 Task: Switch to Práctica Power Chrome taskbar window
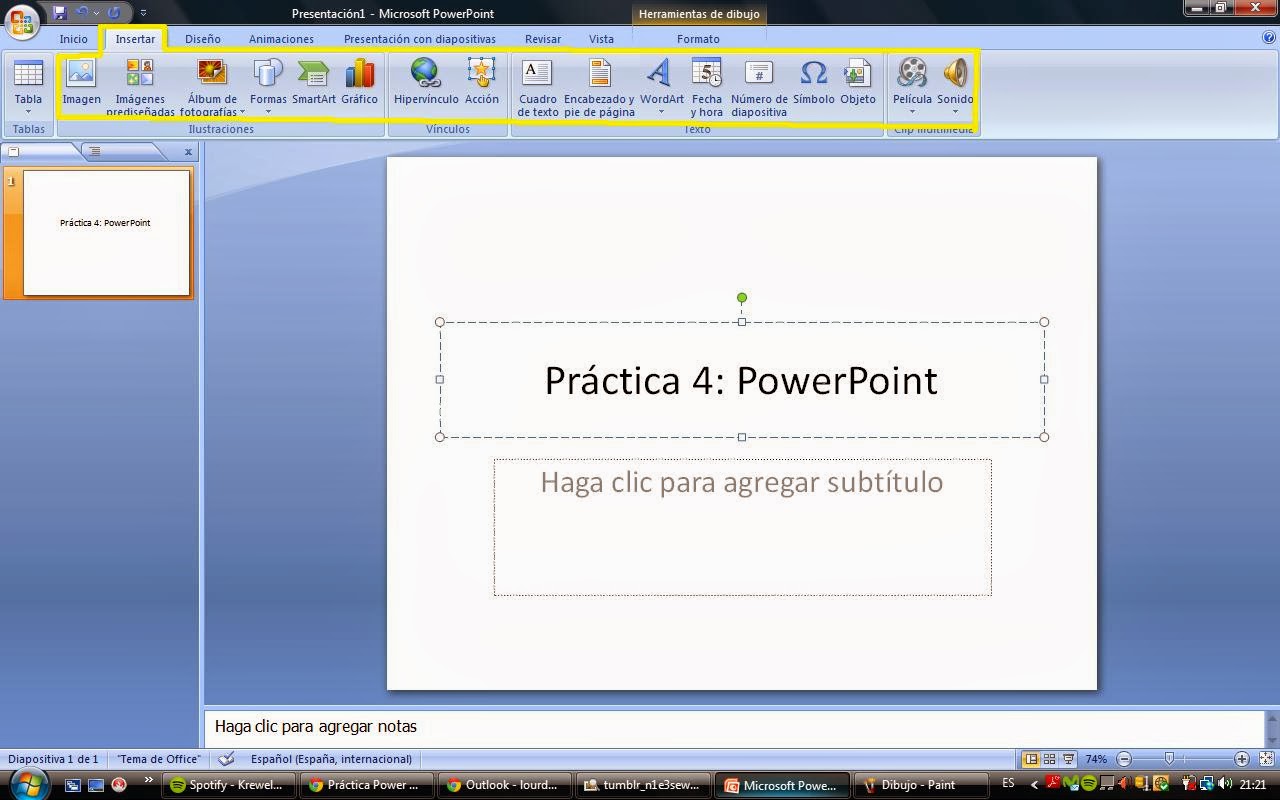[x=367, y=785]
